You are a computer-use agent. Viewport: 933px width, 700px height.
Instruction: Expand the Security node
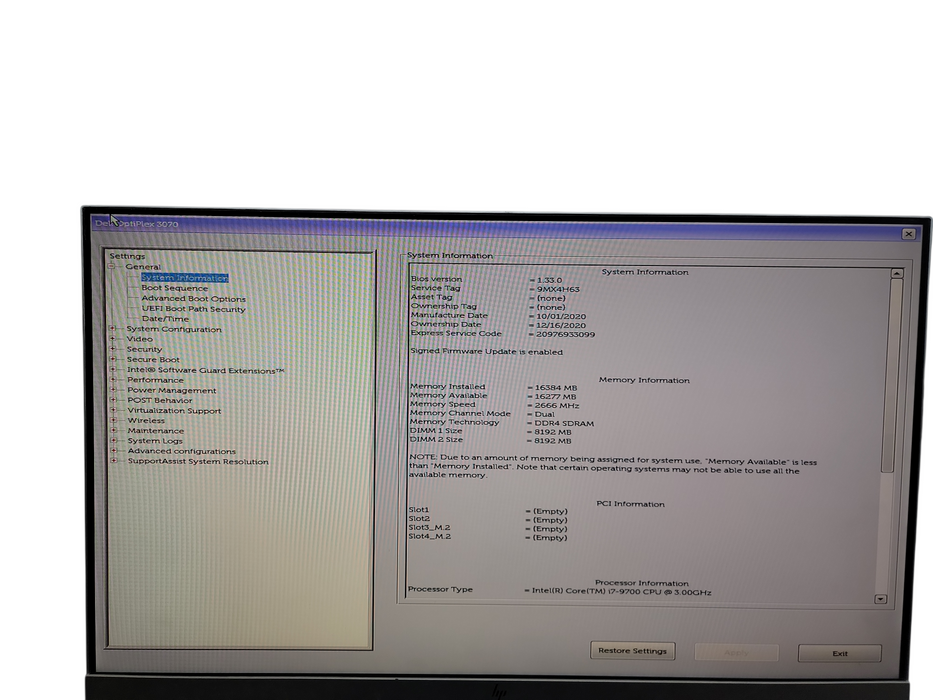(x=112, y=349)
